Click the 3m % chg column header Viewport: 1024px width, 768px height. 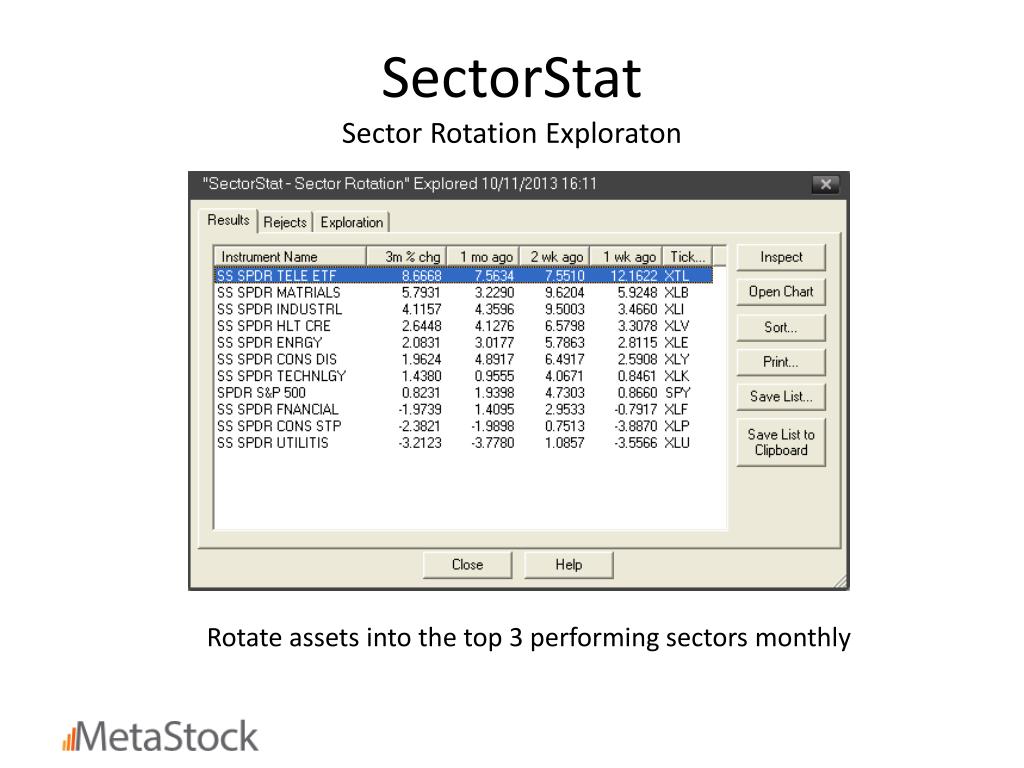(407, 257)
